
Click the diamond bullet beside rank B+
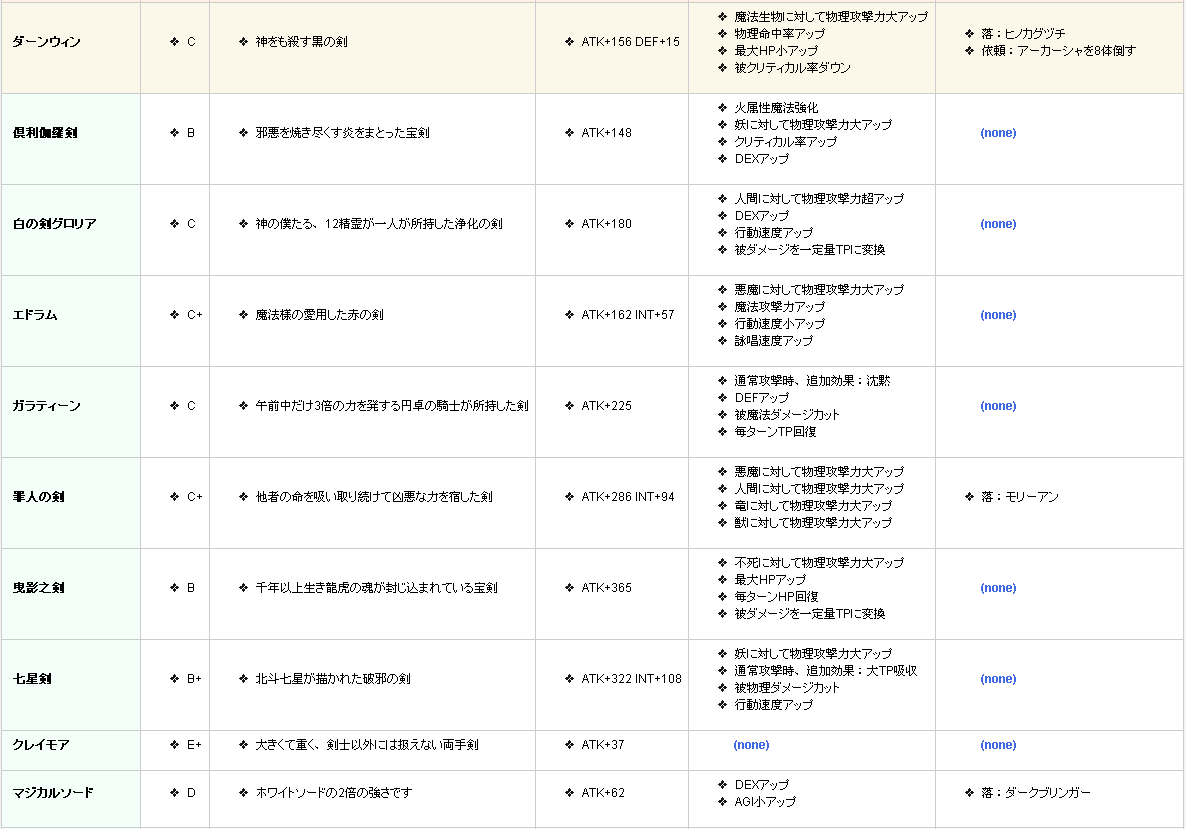pyautogui.click(x=174, y=679)
